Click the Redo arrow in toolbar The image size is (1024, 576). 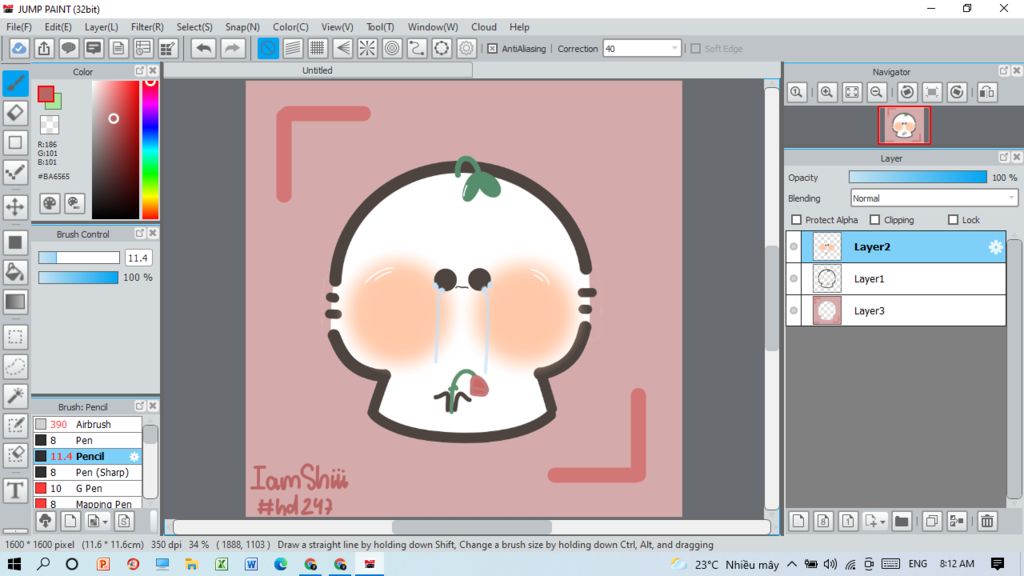[x=232, y=48]
